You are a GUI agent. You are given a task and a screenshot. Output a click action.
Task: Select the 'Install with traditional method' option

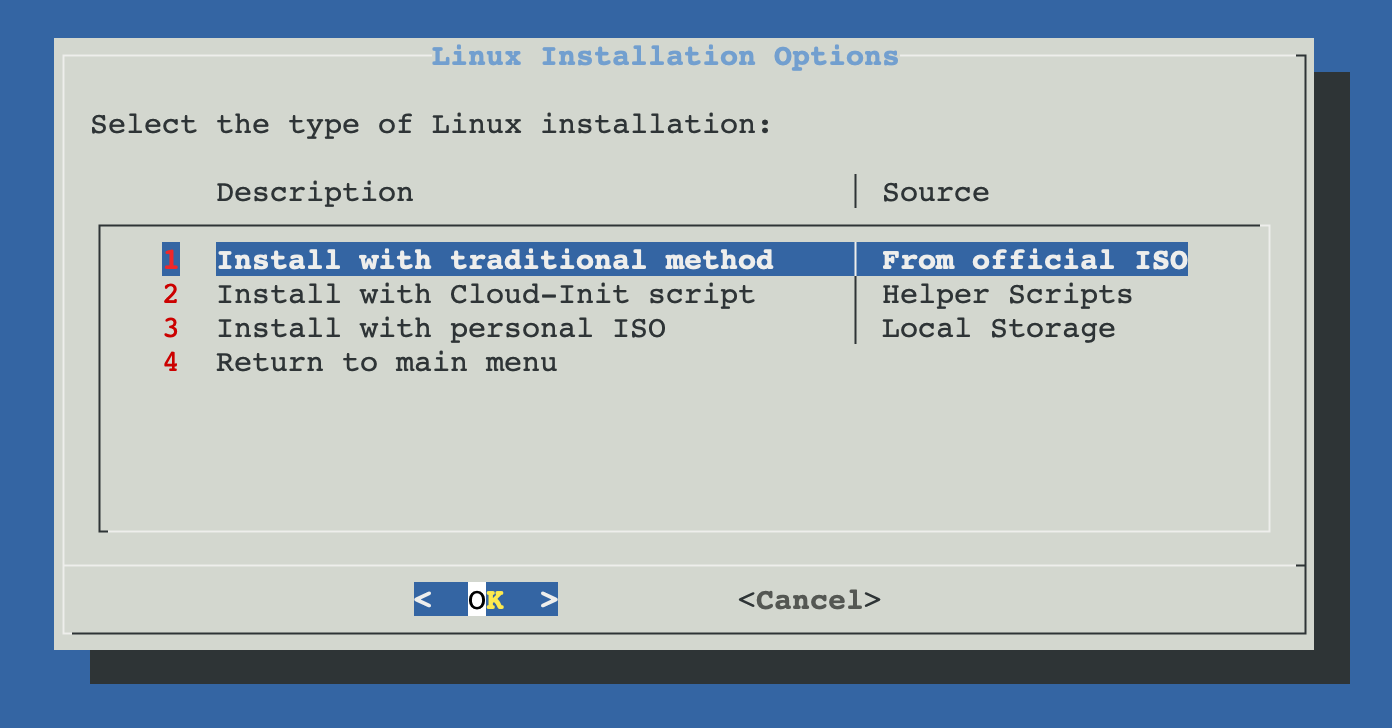pos(494,260)
